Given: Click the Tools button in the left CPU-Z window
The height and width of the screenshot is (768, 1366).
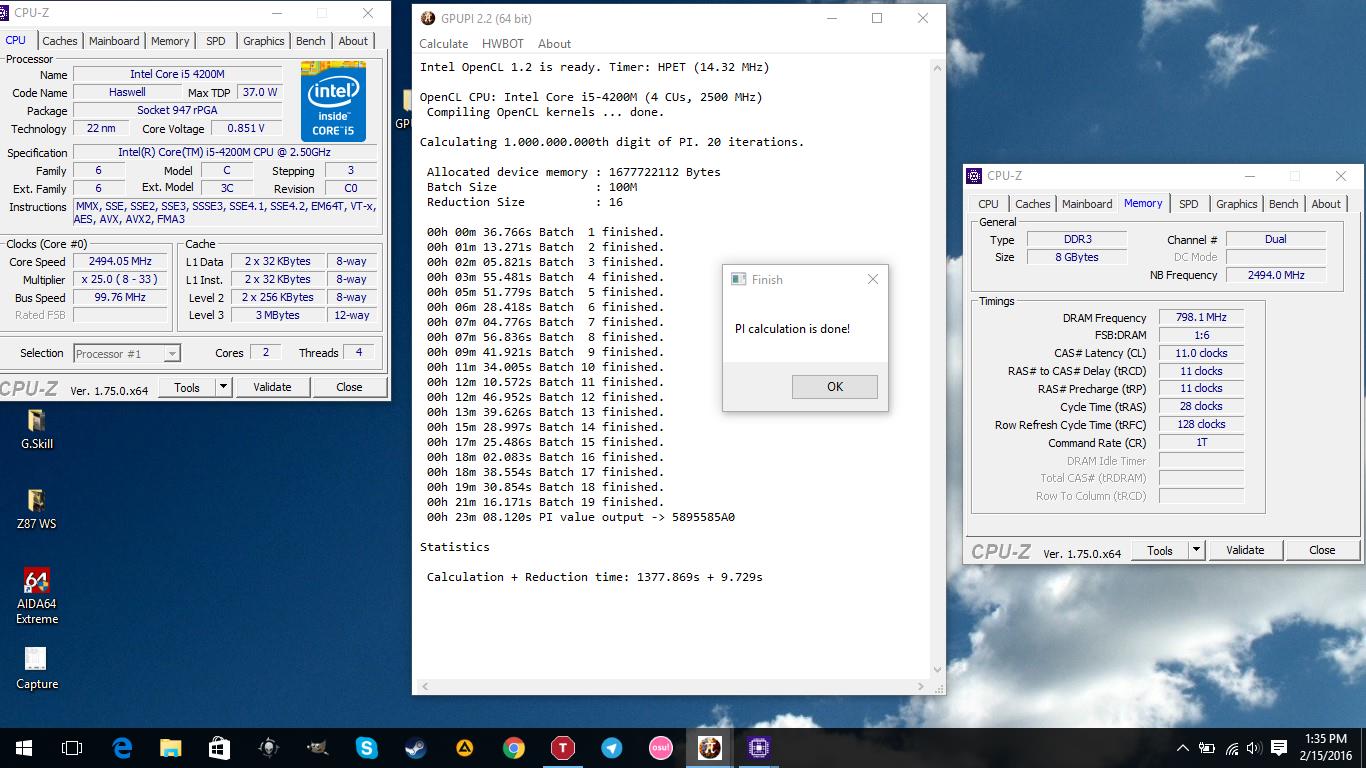Looking at the screenshot, I should (187, 387).
